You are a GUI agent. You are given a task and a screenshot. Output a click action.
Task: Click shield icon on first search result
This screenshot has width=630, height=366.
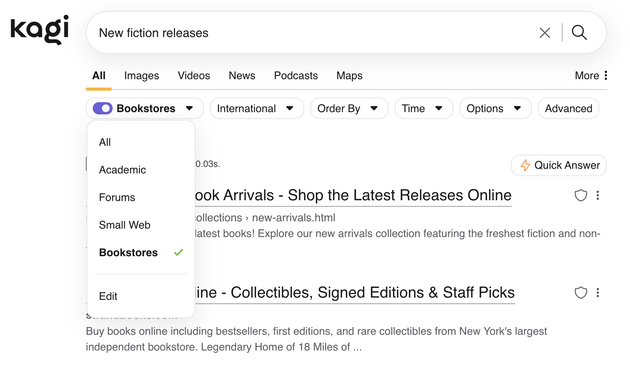pos(581,195)
